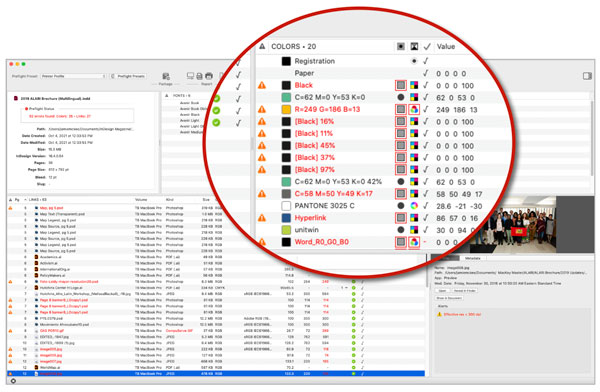The image size is (600, 392).
Task: Select the [Black] 97% color name
Action: pos(315,170)
